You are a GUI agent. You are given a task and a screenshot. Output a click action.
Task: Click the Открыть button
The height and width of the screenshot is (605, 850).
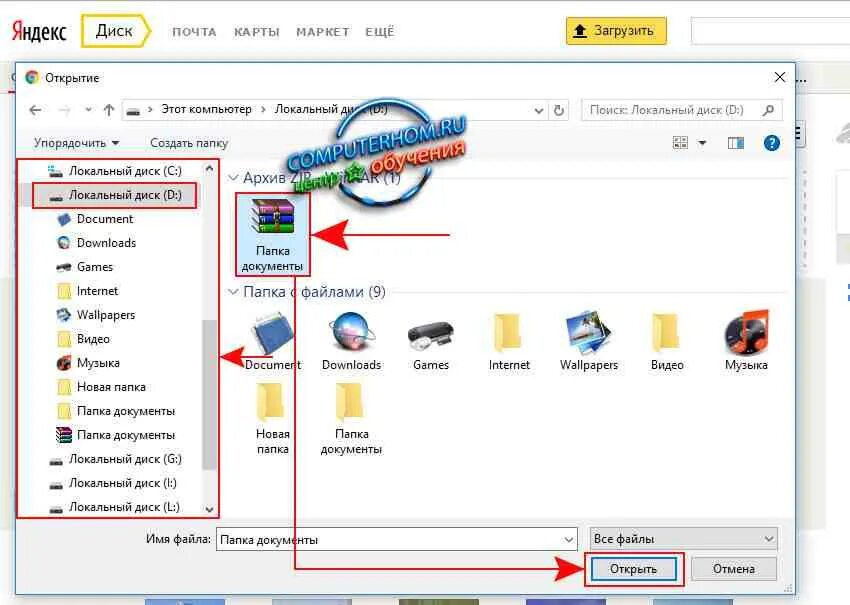(633, 569)
